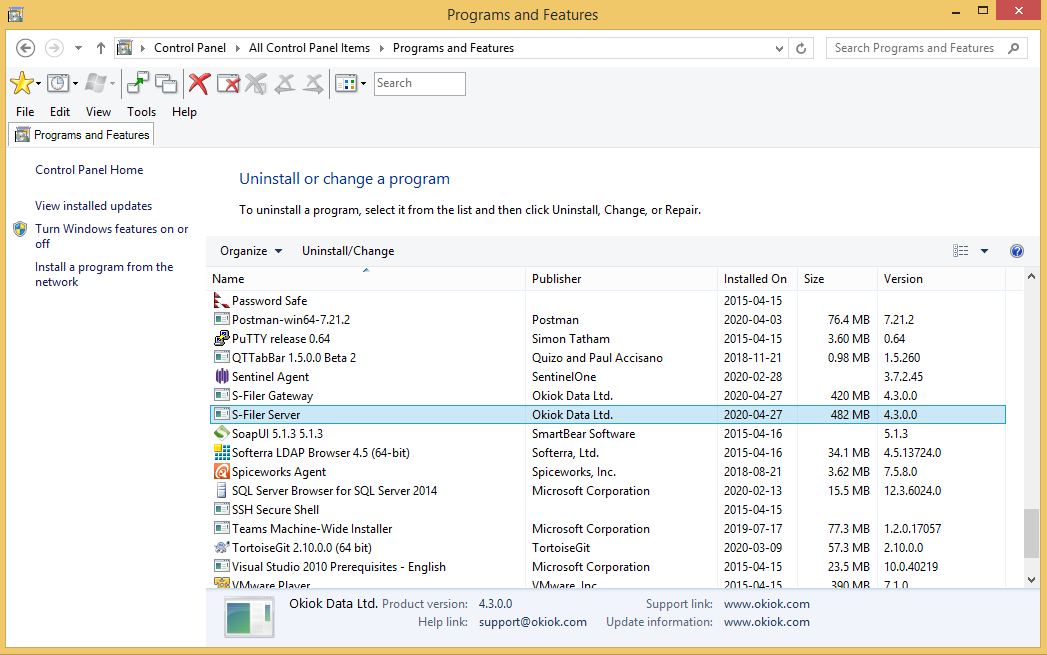Click the large red X close tab icon
This screenshot has height=655, width=1047.
(x=199, y=83)
